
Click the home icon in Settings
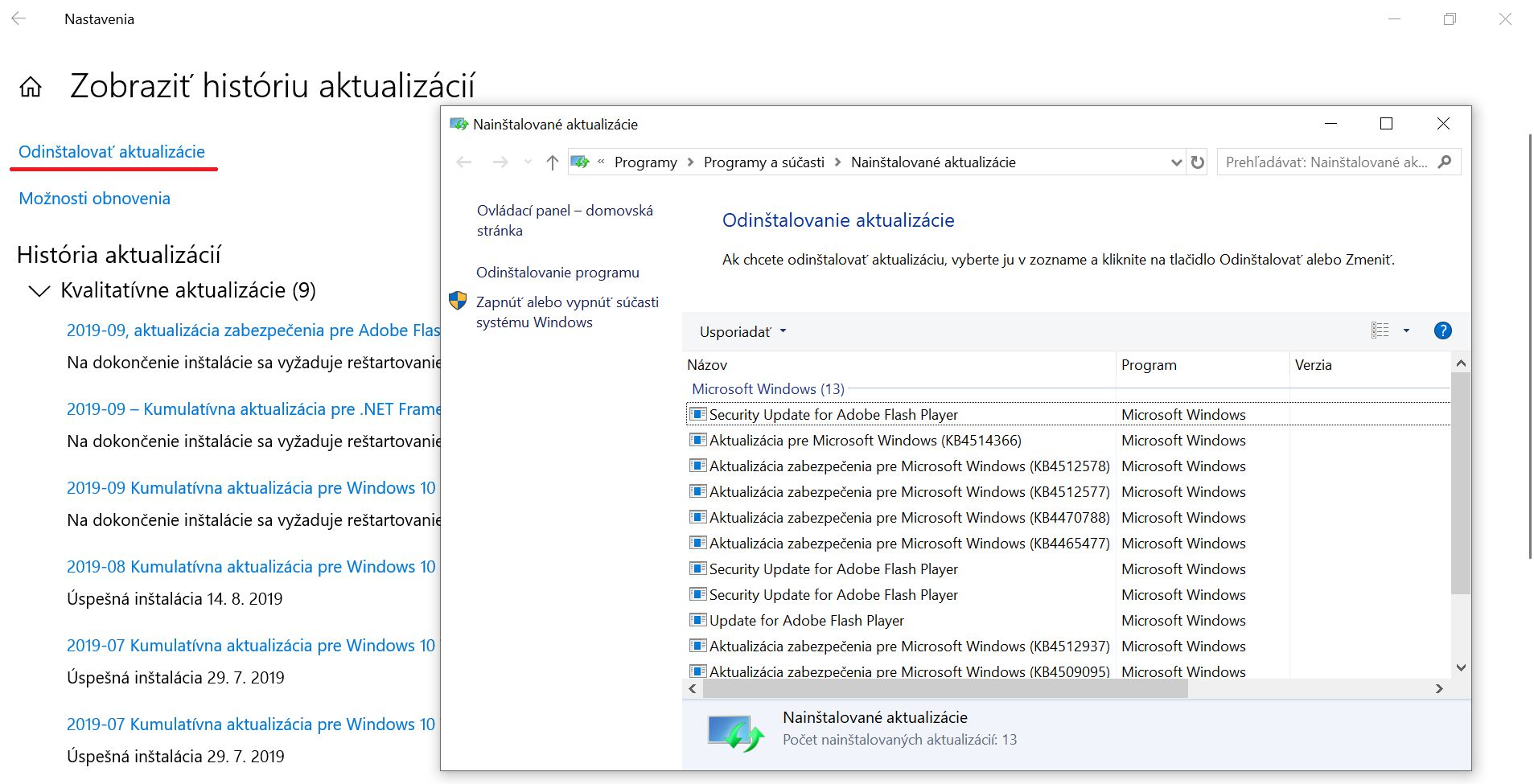click(31, 87)
